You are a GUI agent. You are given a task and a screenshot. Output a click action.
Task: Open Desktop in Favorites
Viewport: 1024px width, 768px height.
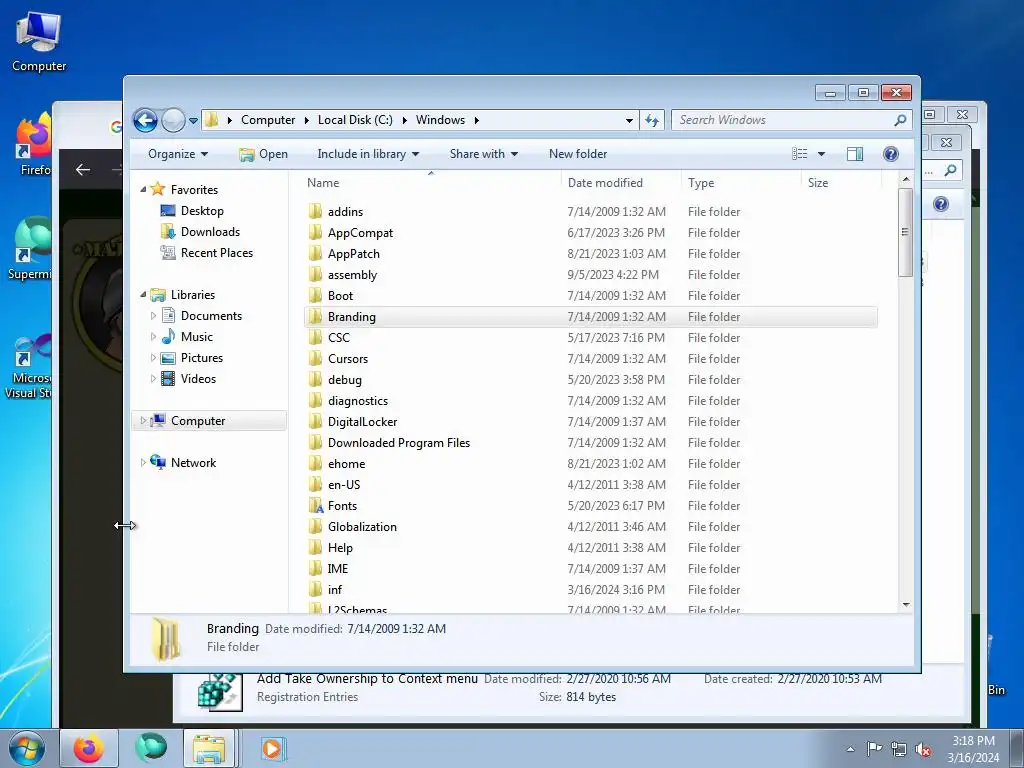pos(202,211)
